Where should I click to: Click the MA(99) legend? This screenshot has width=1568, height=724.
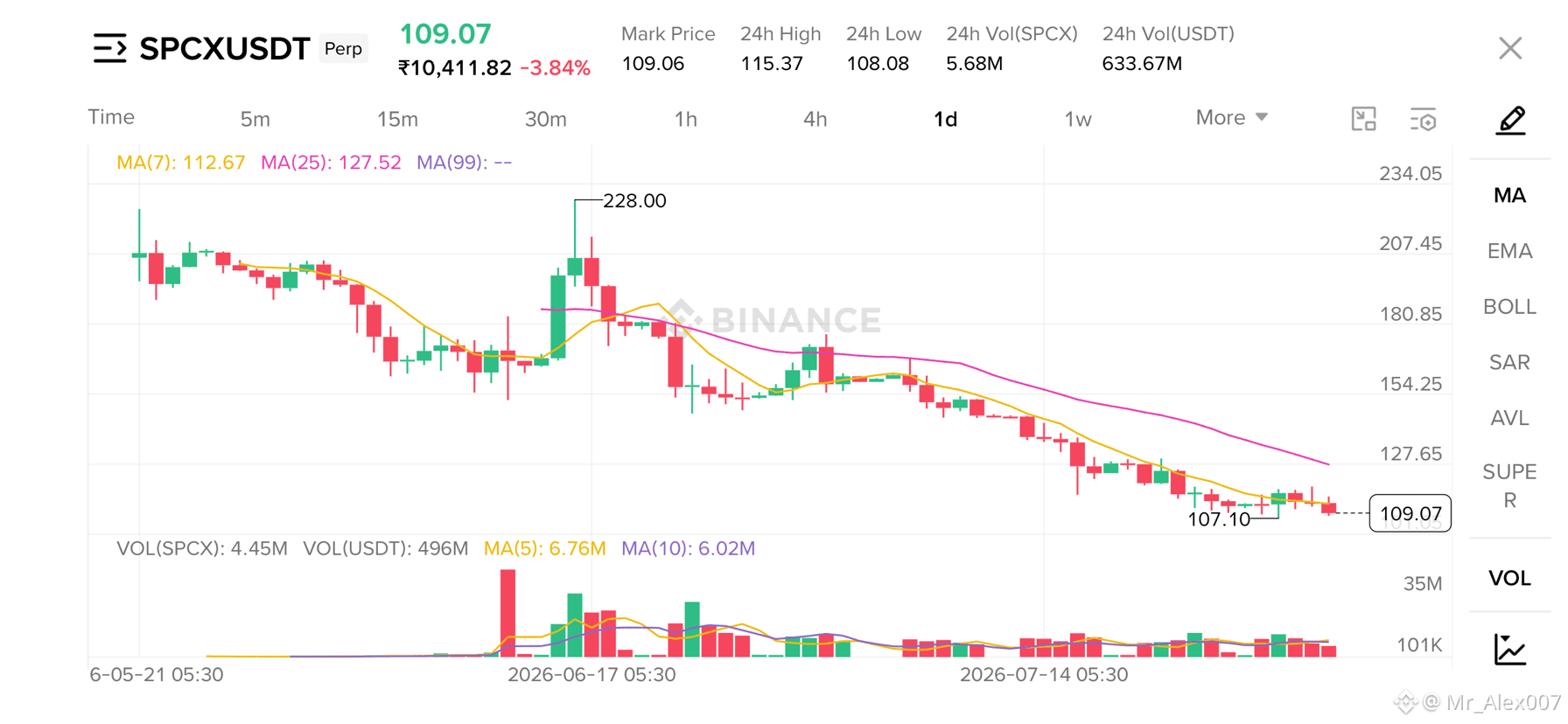(x=464, y=163)
